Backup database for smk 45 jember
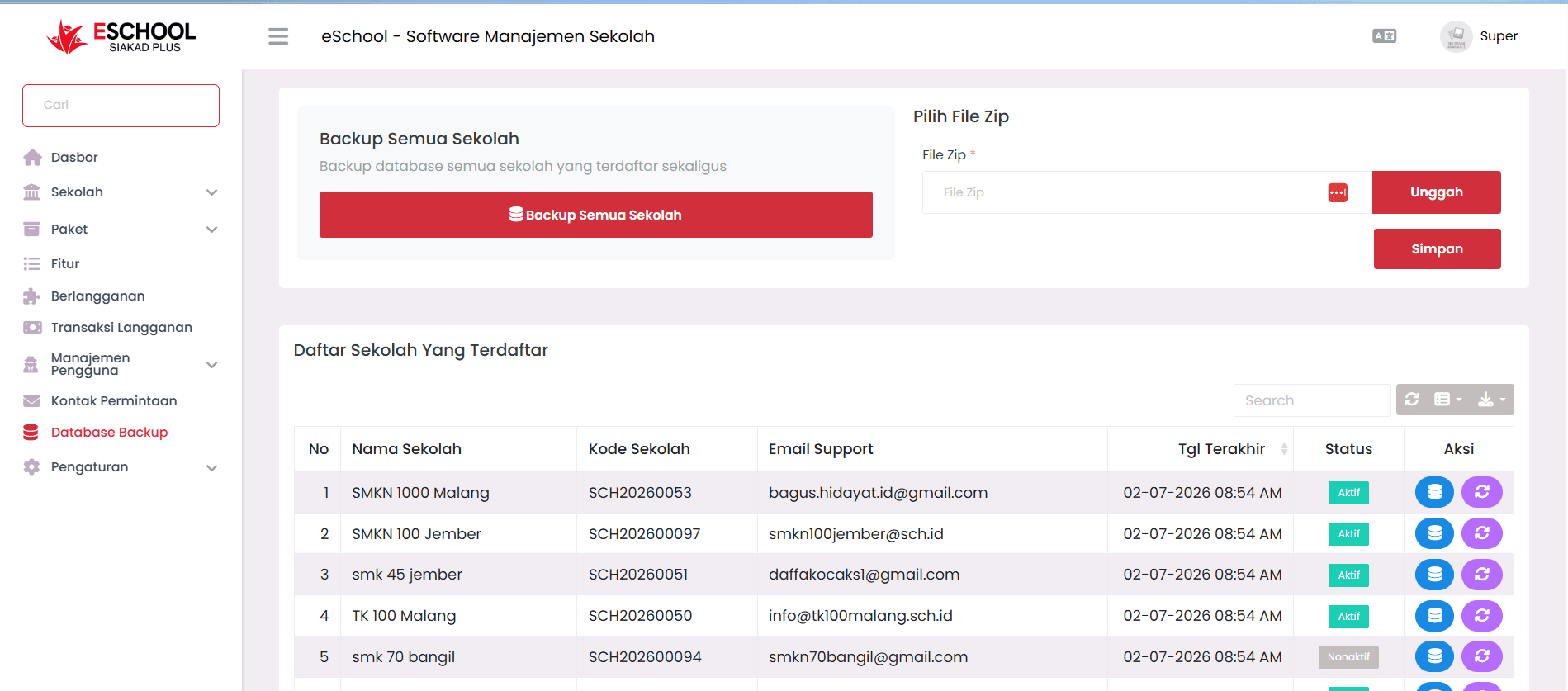1568x691 pixels. point(1435,575)
